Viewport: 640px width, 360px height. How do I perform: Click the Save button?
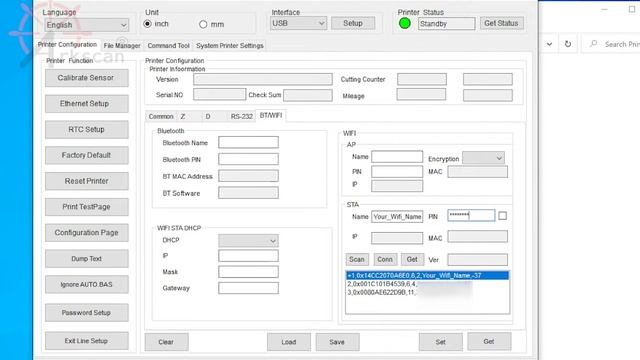coord(337,342)
